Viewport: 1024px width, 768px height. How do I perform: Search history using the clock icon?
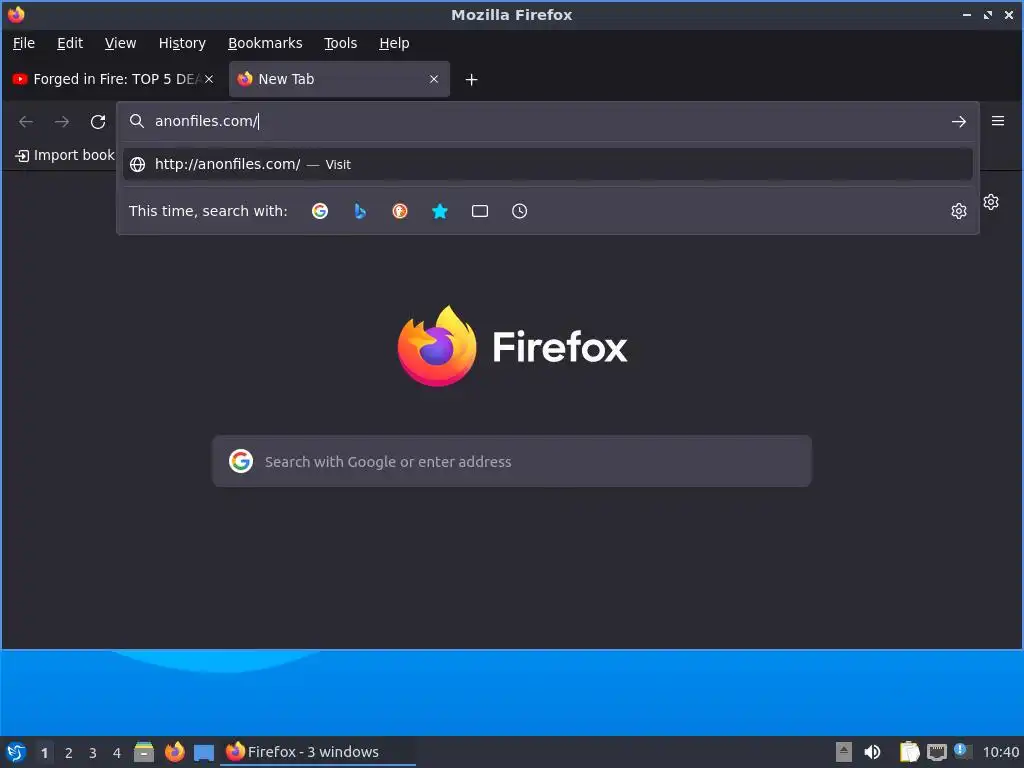click(519, 211)
